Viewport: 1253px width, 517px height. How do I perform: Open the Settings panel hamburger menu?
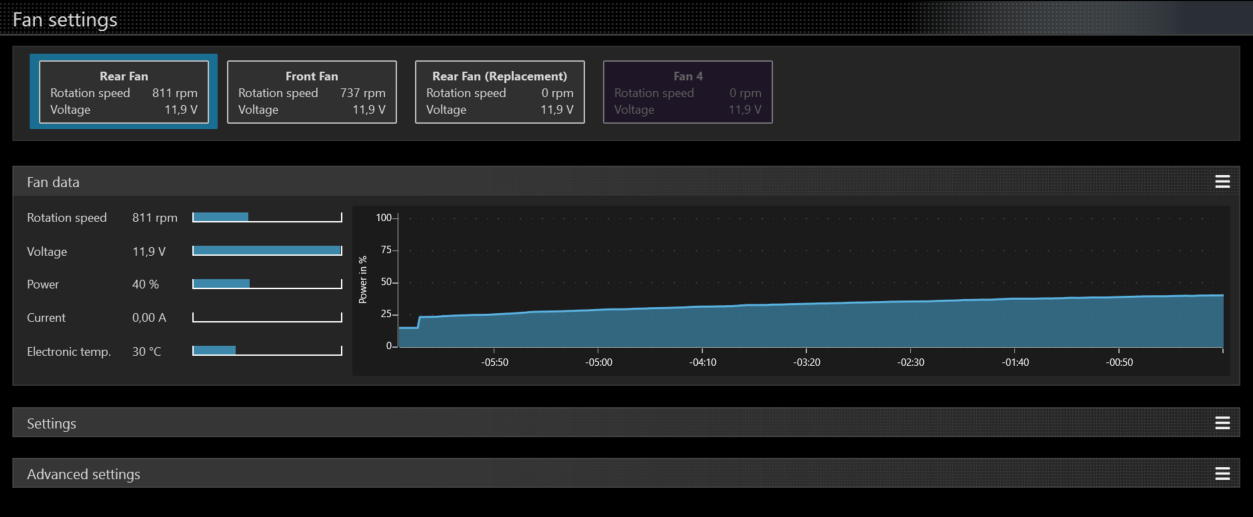pos(1222,423)
